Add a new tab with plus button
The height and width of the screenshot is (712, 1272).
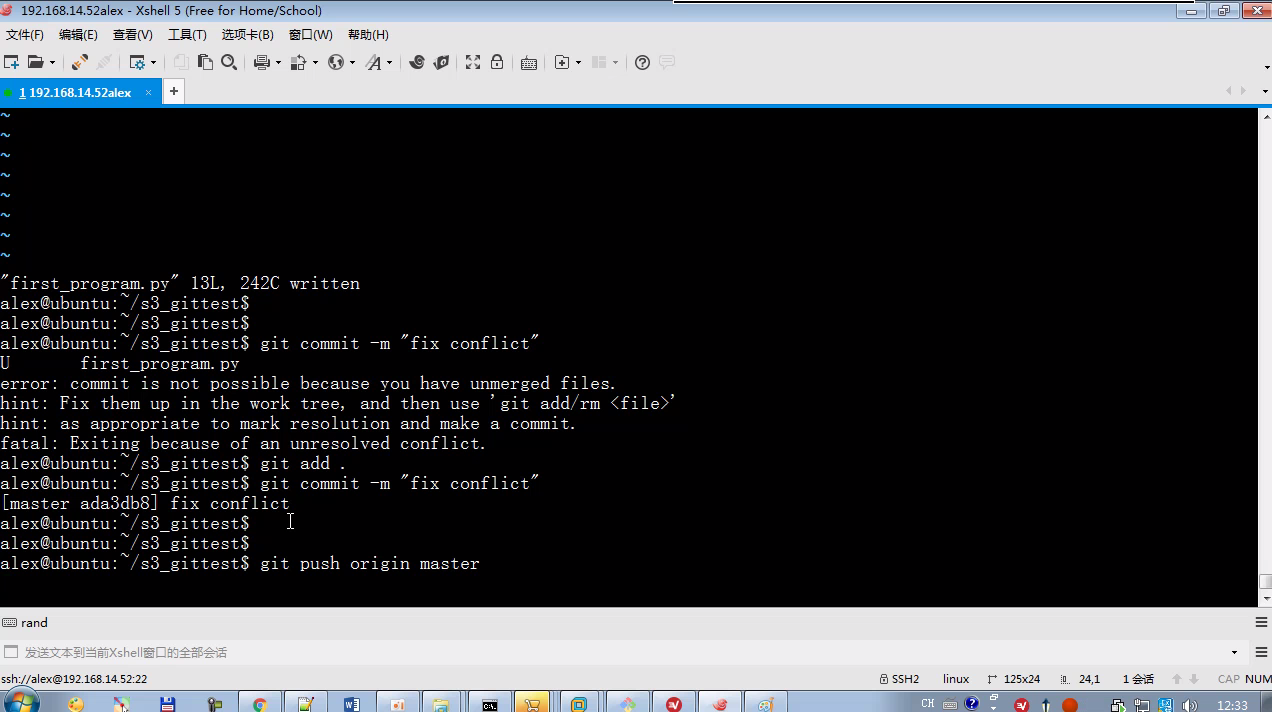point(173,91)
